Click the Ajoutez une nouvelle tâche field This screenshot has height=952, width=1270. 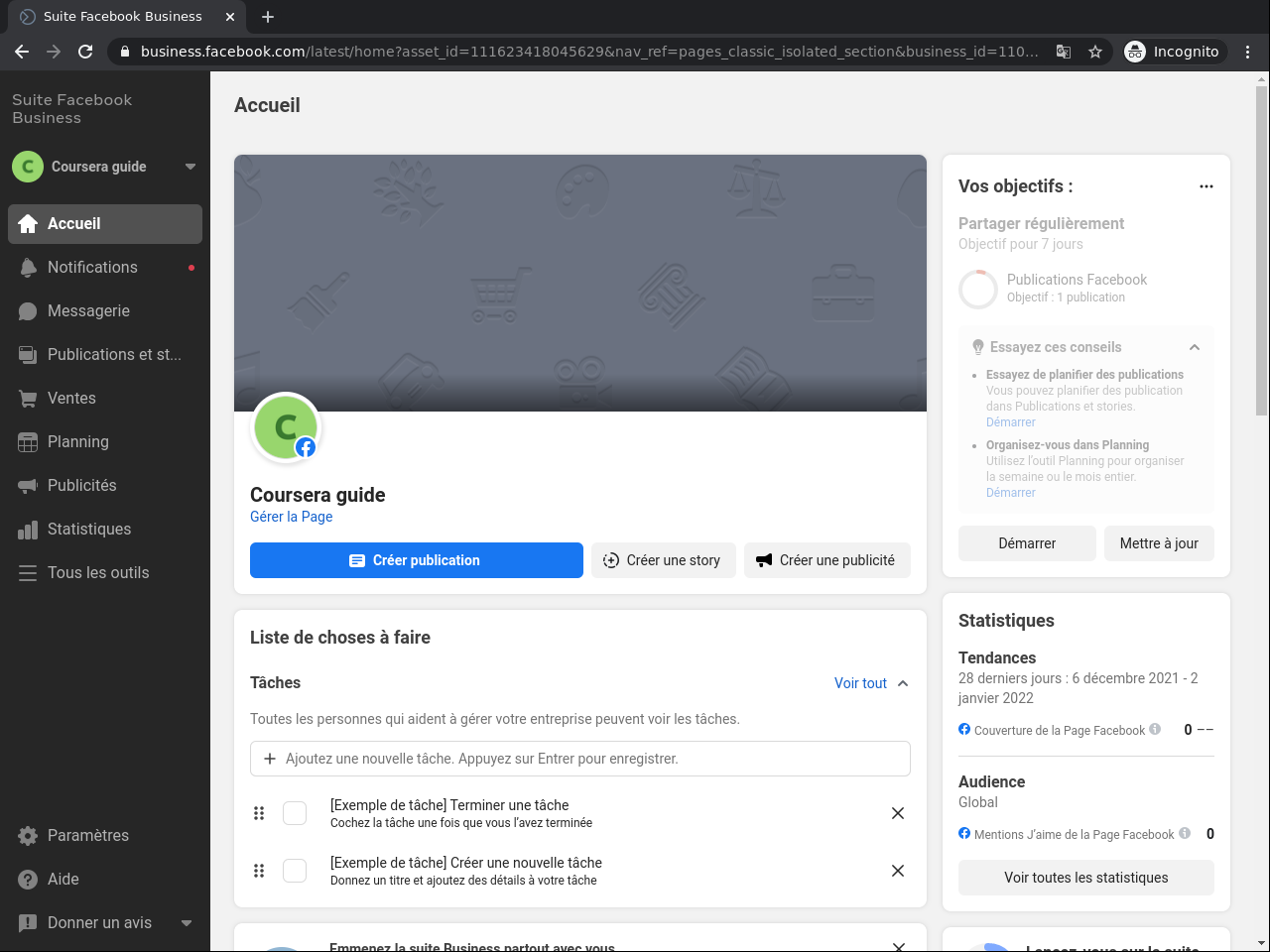[x=580, y=759]
